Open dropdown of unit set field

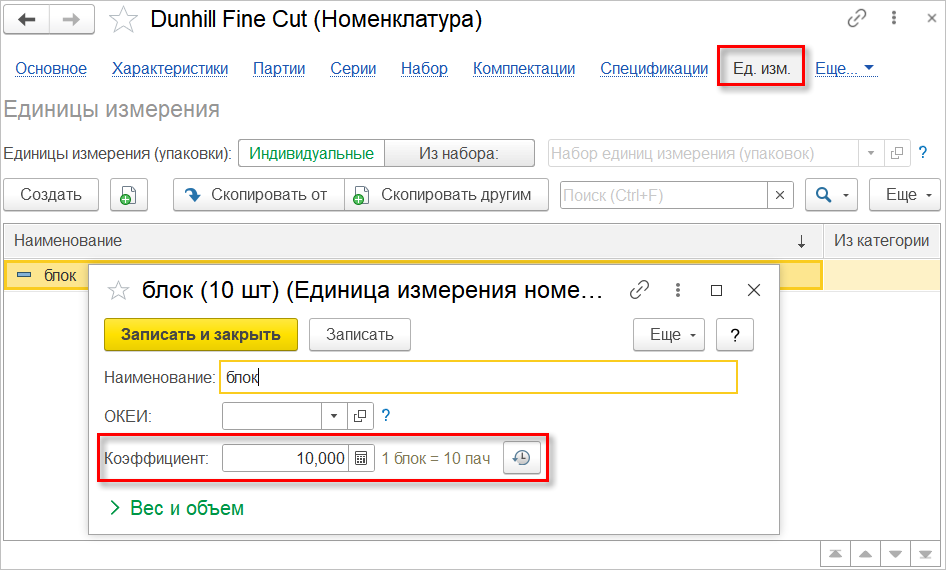(x=871, y=153)
